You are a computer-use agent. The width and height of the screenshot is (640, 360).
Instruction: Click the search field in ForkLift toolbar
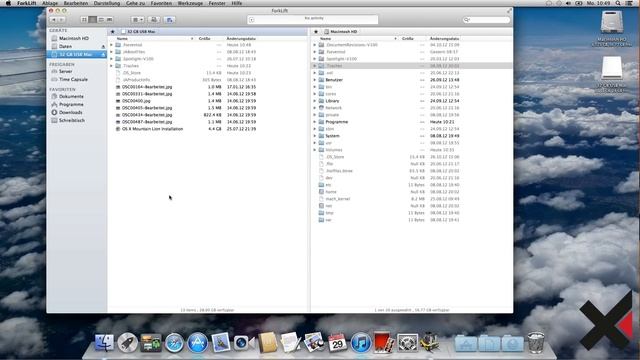[x=486, y=20]
